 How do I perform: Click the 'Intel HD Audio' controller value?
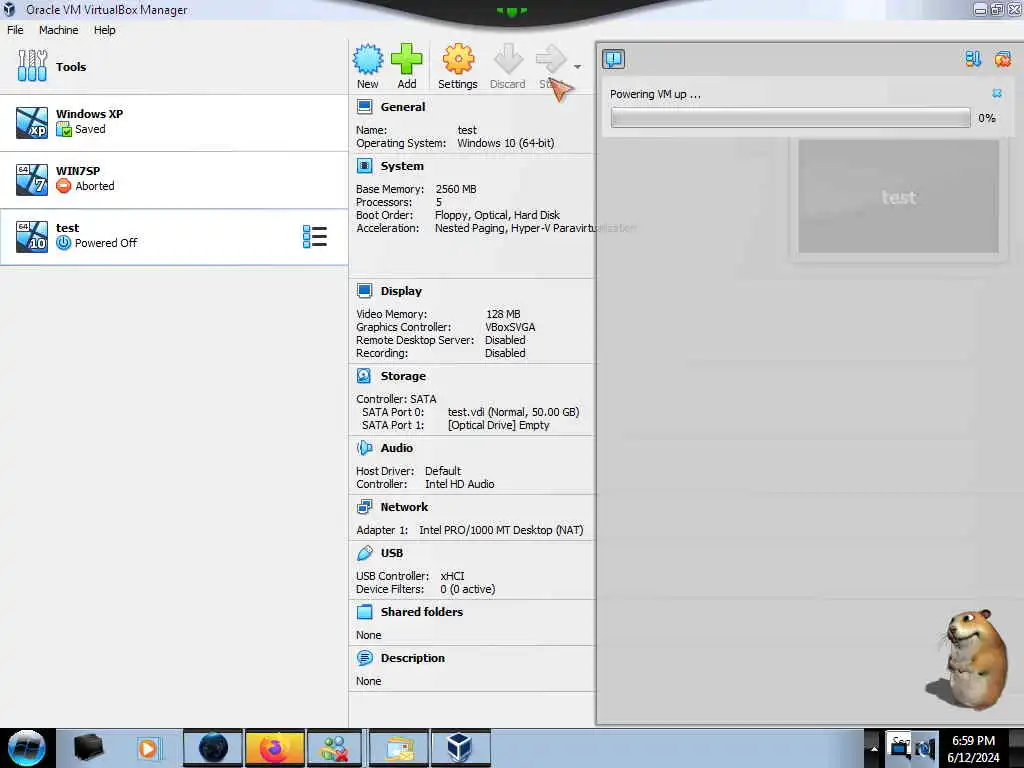pos(459,484)
